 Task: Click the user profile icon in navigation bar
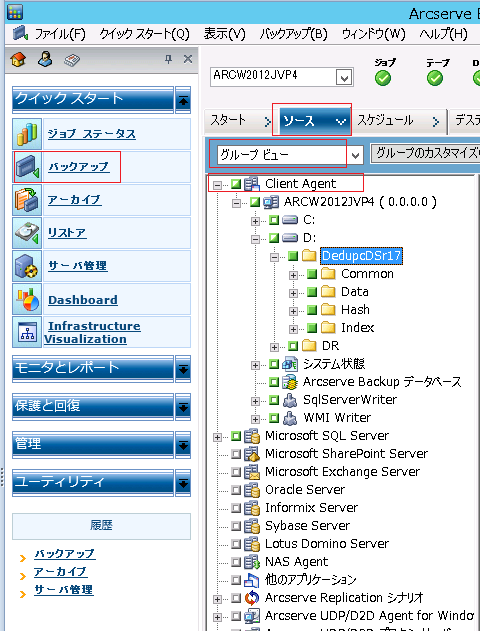coord(45,60)
